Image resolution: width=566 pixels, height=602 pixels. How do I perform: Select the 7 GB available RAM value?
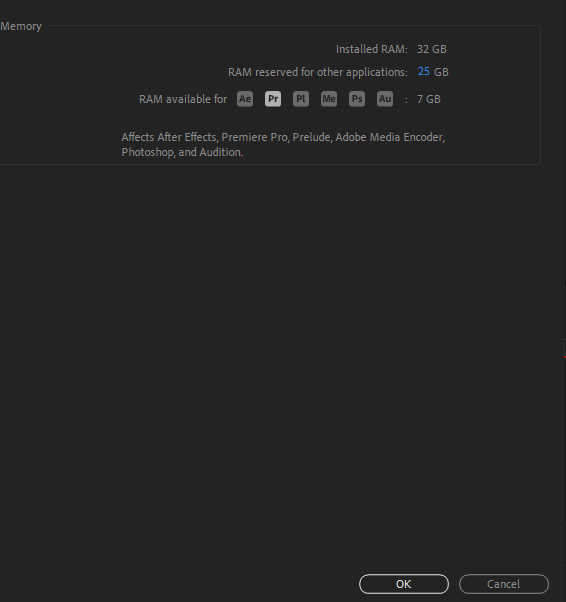tap(429, 99)
